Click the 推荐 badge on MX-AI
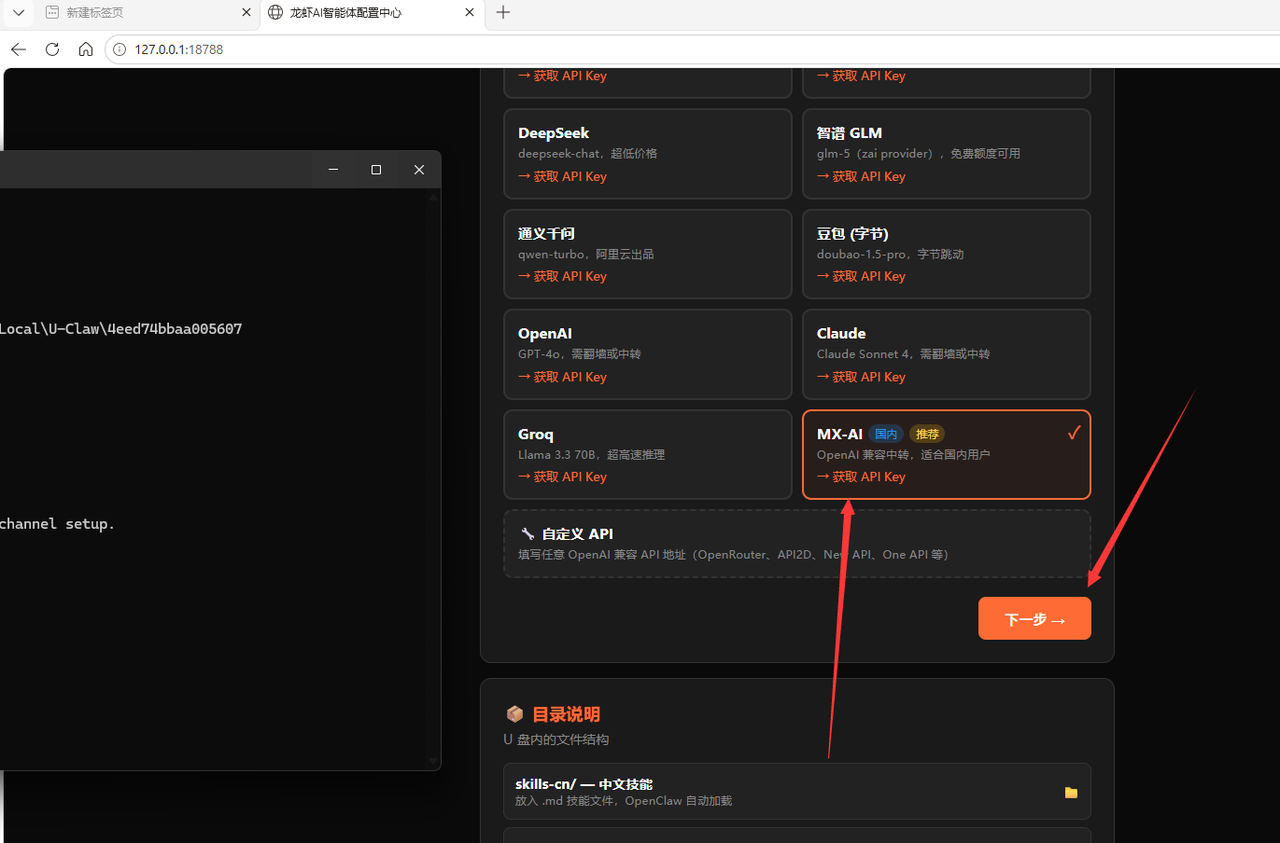Viewport: 1280px width, 843px height. pos(928,434)
